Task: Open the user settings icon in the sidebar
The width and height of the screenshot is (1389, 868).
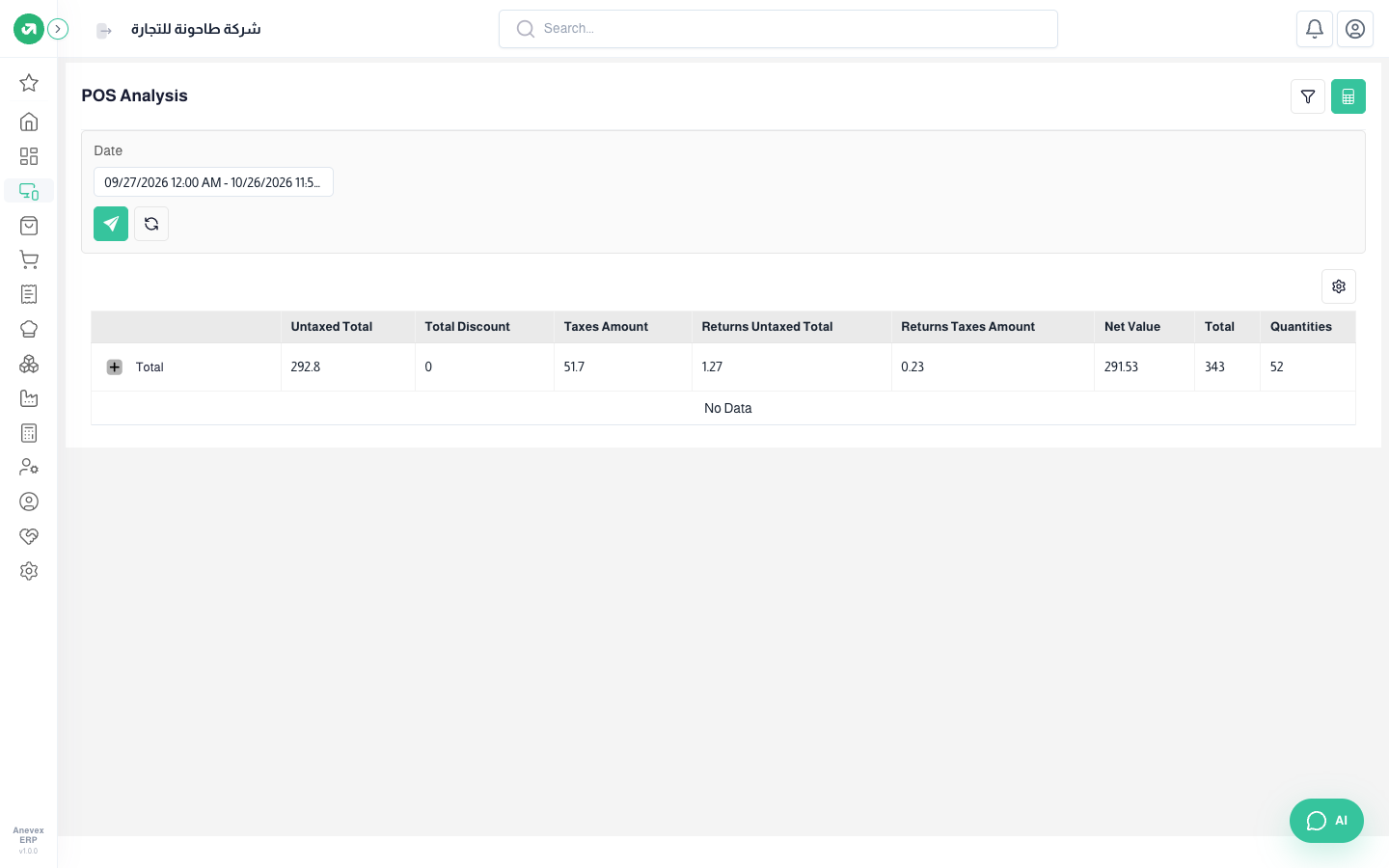Action: (29, 467)
